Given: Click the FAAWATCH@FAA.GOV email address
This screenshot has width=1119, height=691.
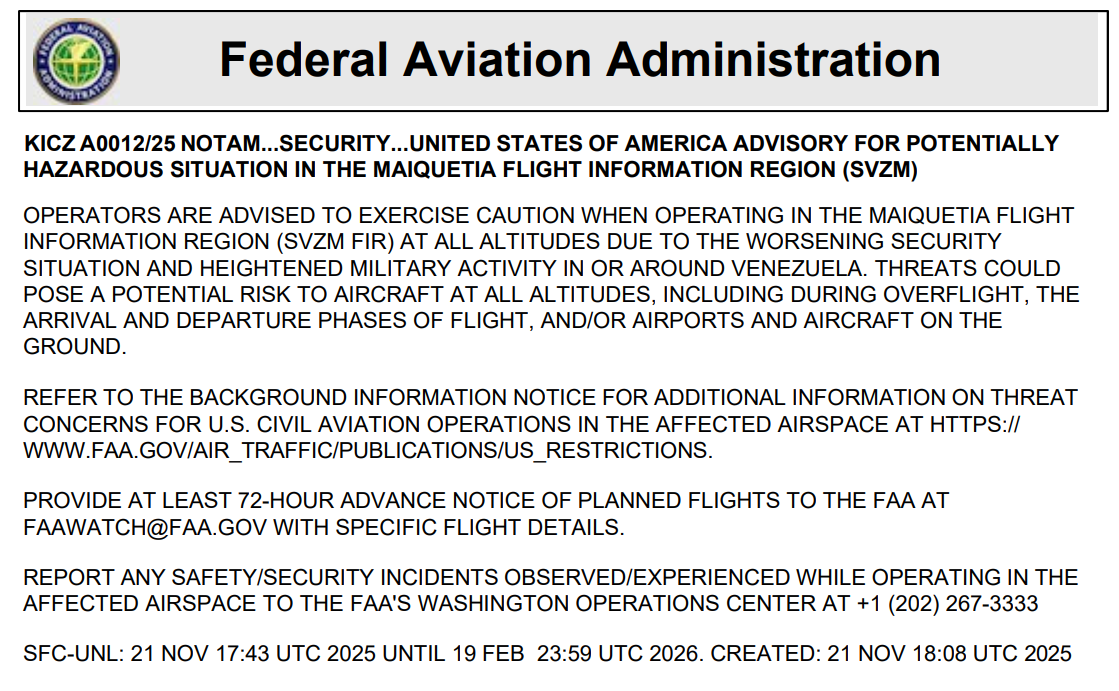Looking at the screenshot, I should tap(139, 528).
